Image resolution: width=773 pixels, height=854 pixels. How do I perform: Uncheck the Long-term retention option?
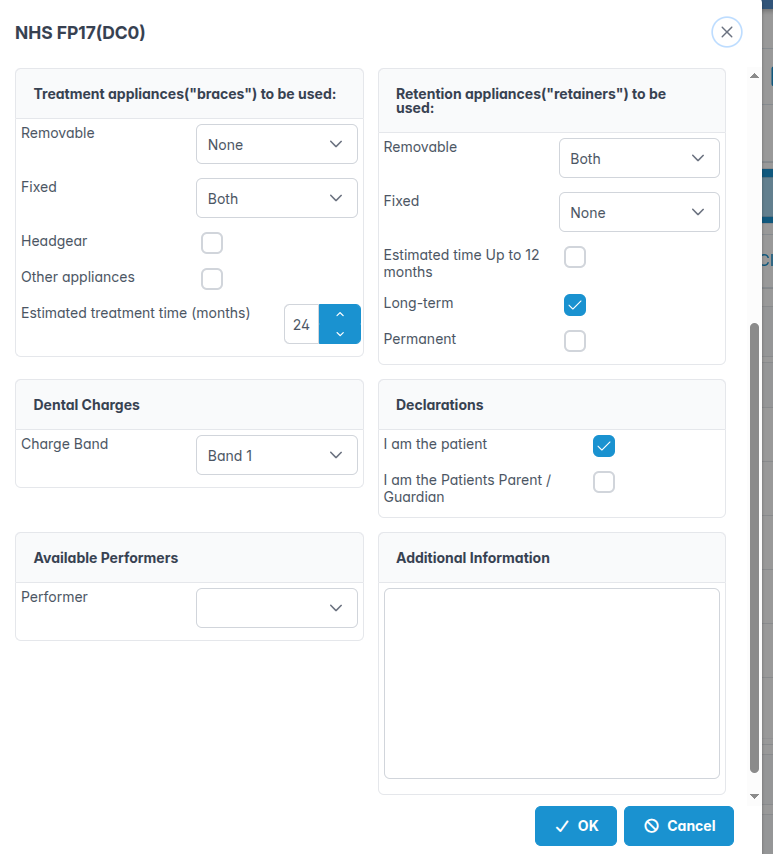click(x=575, y=305)
